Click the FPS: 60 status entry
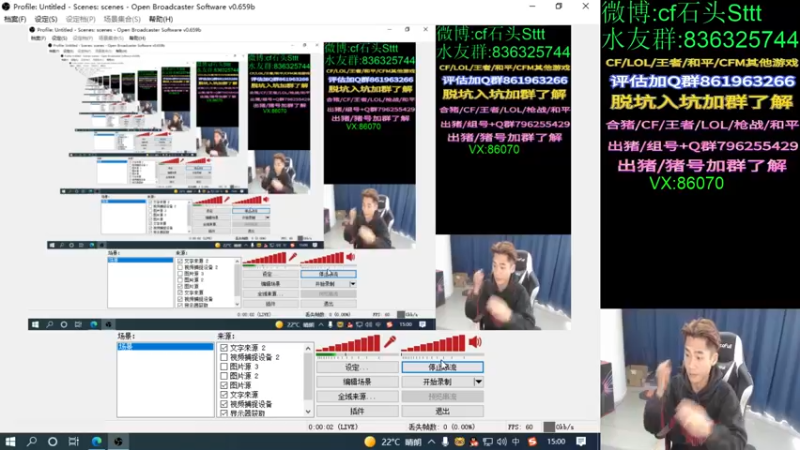This screenshot has width=800, height=450. (520, 427)
